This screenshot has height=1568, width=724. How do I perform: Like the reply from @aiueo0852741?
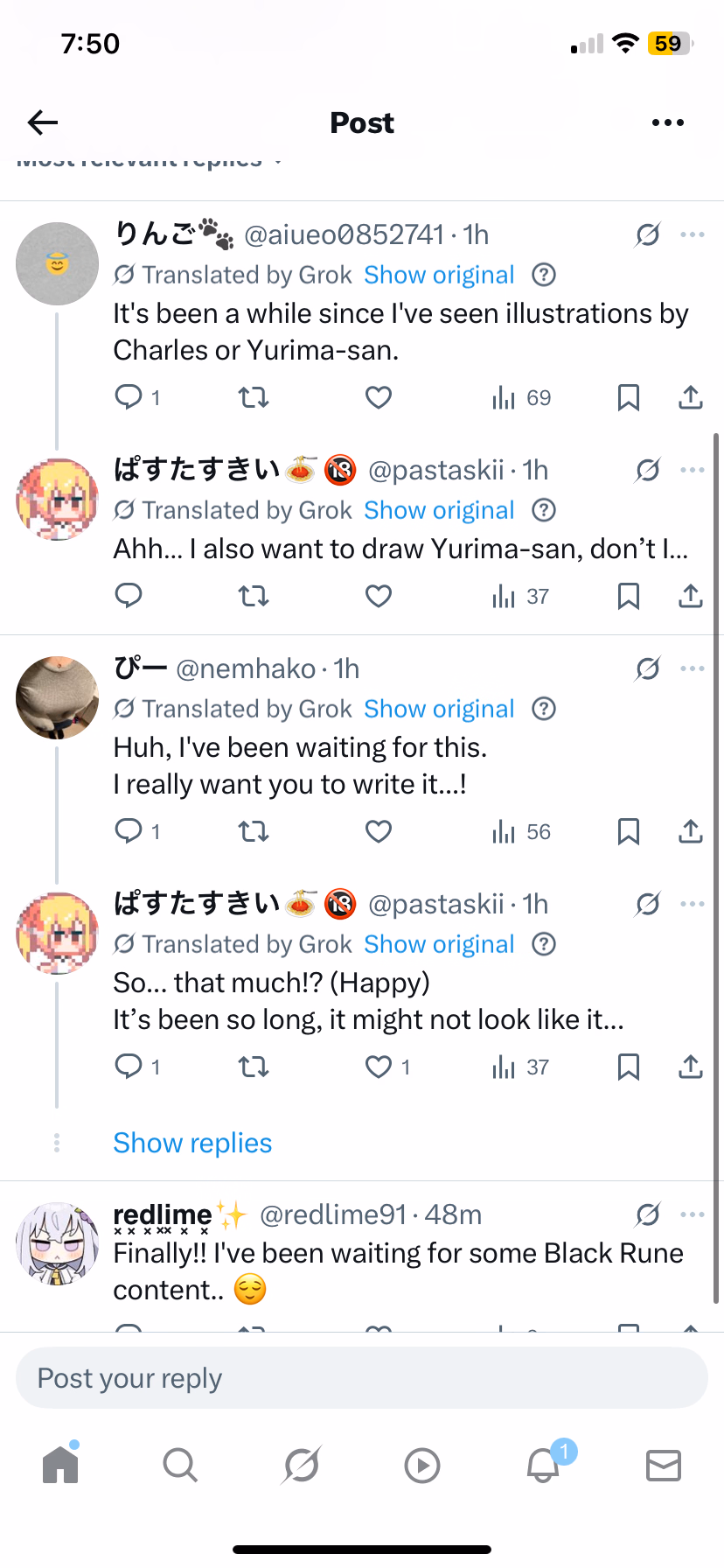tap(378, 398)
